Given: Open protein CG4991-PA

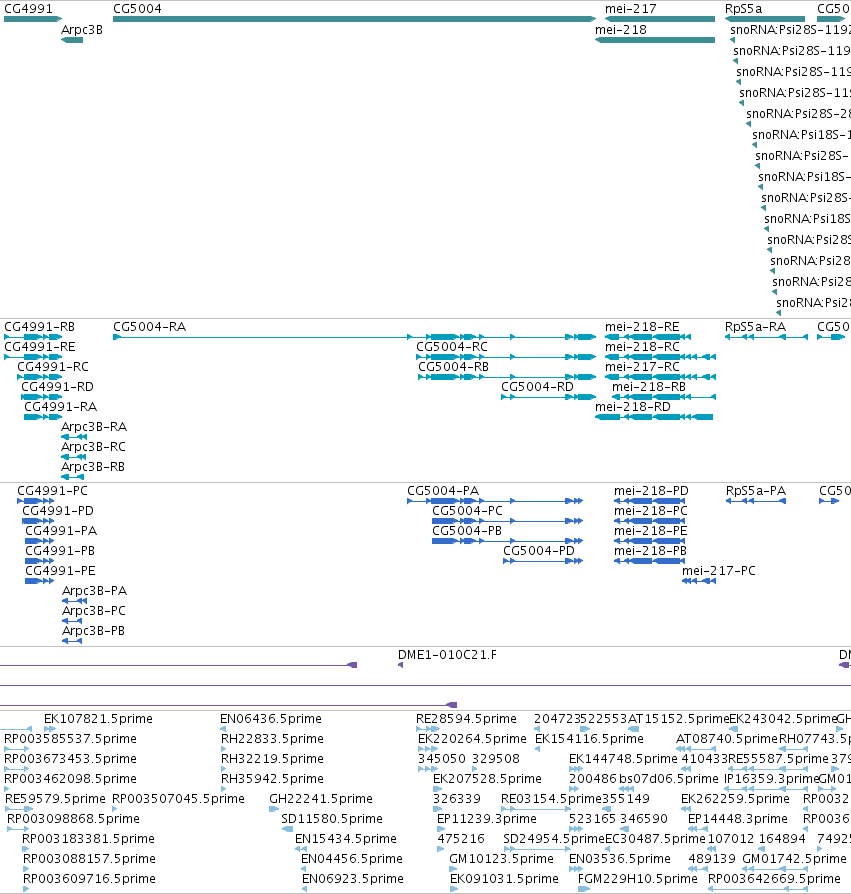Looking at the screenshot, I should 61,530.
